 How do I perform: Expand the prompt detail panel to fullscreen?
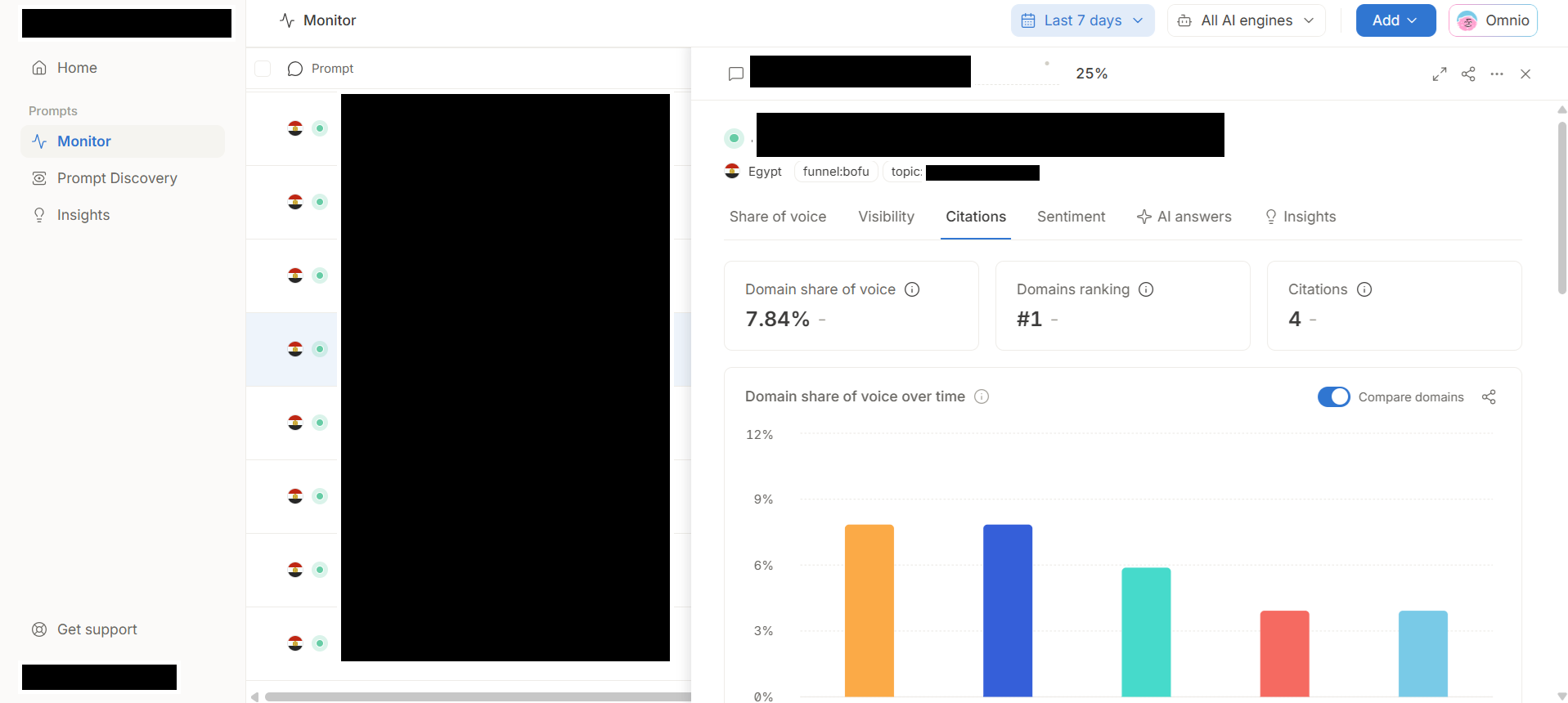(1440, 74)
